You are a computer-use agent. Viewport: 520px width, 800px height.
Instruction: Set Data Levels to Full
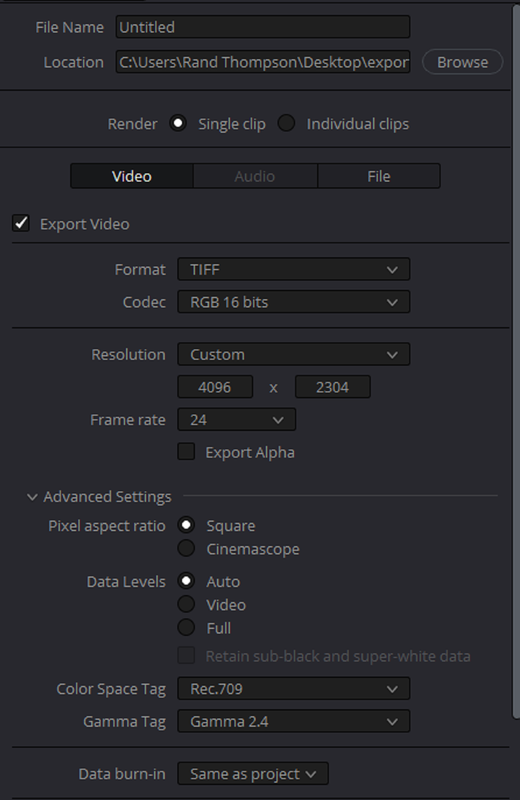tap(186, 627)
